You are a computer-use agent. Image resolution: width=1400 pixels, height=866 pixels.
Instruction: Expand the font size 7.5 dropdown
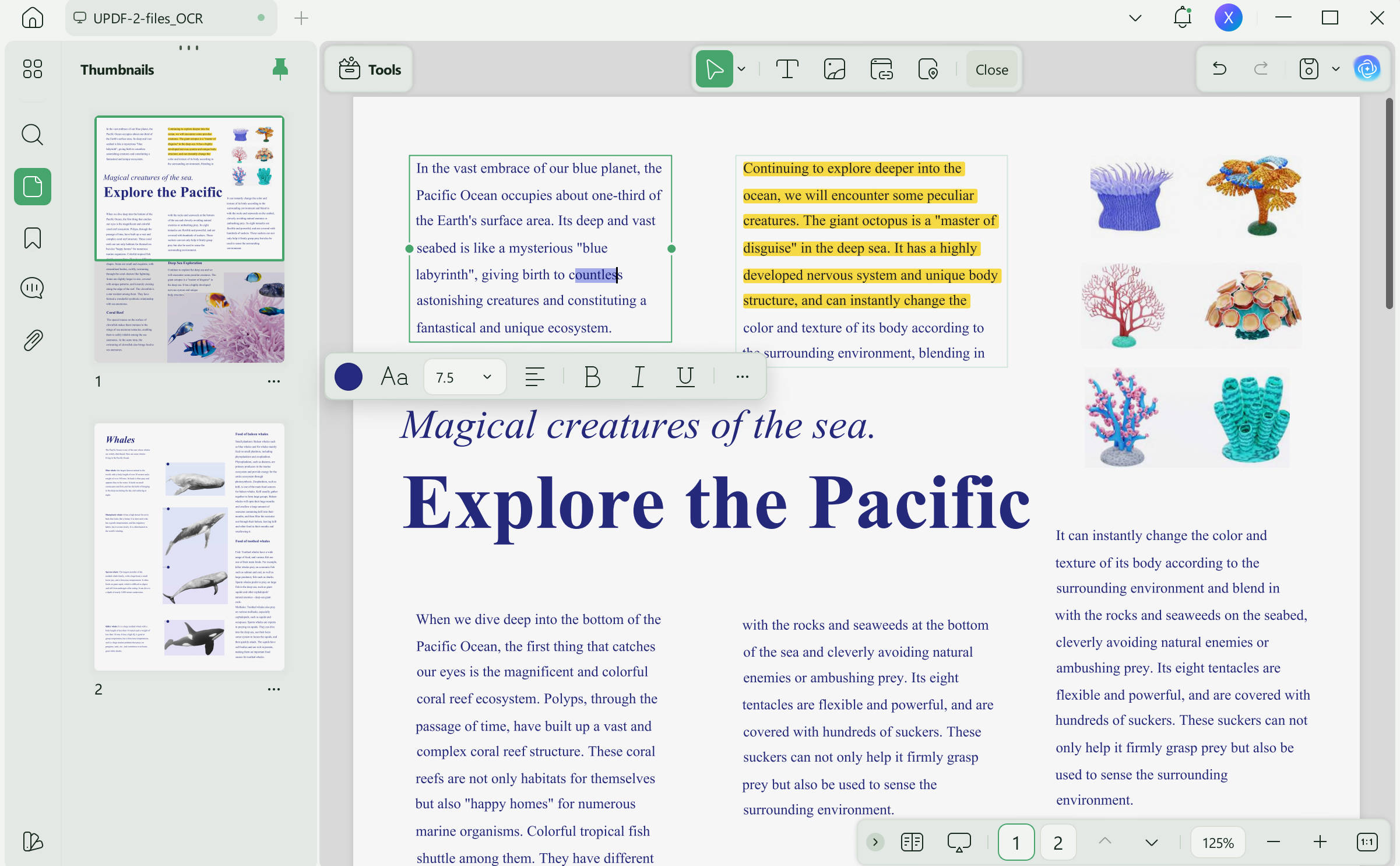click(x=465, y=377)
